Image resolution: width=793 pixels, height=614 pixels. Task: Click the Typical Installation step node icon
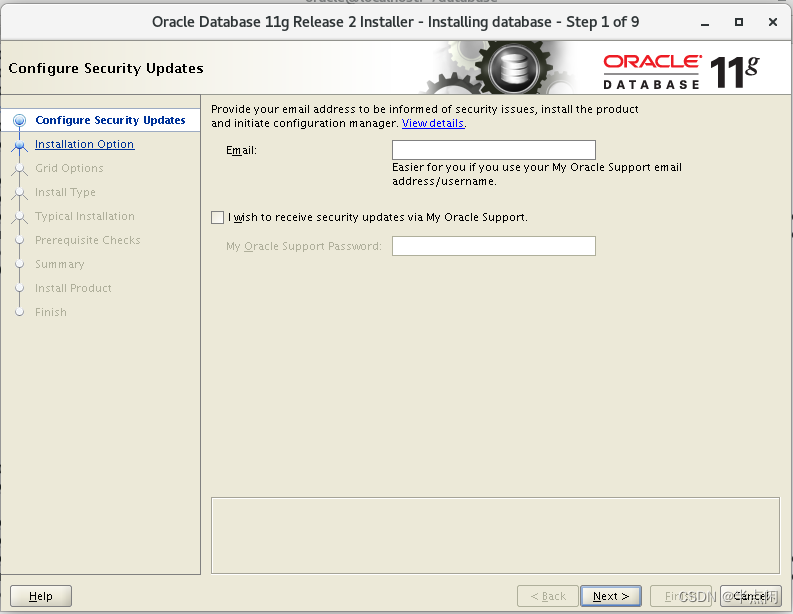coord(19,217)
